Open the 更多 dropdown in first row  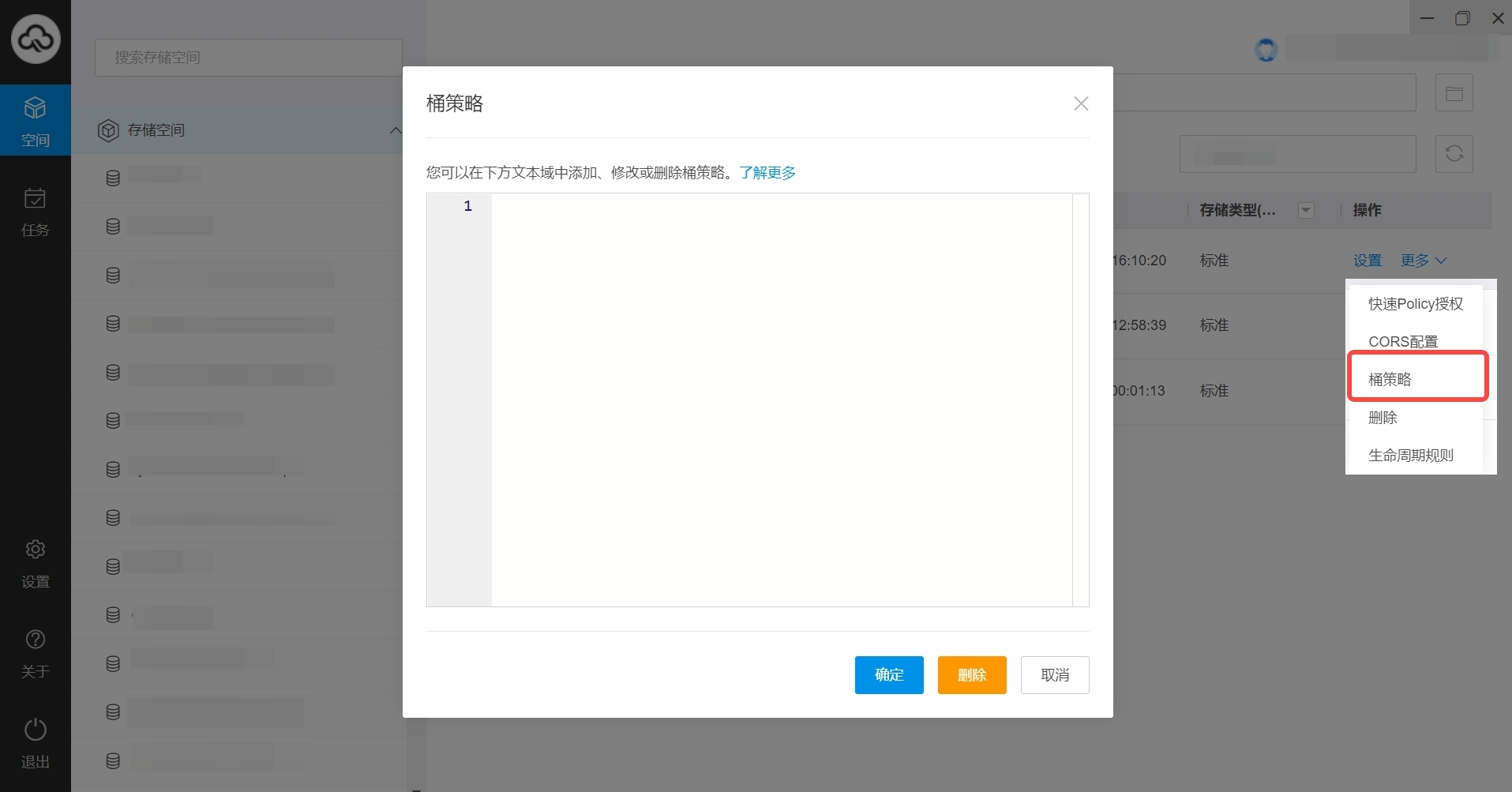(x=1424, y=261)
